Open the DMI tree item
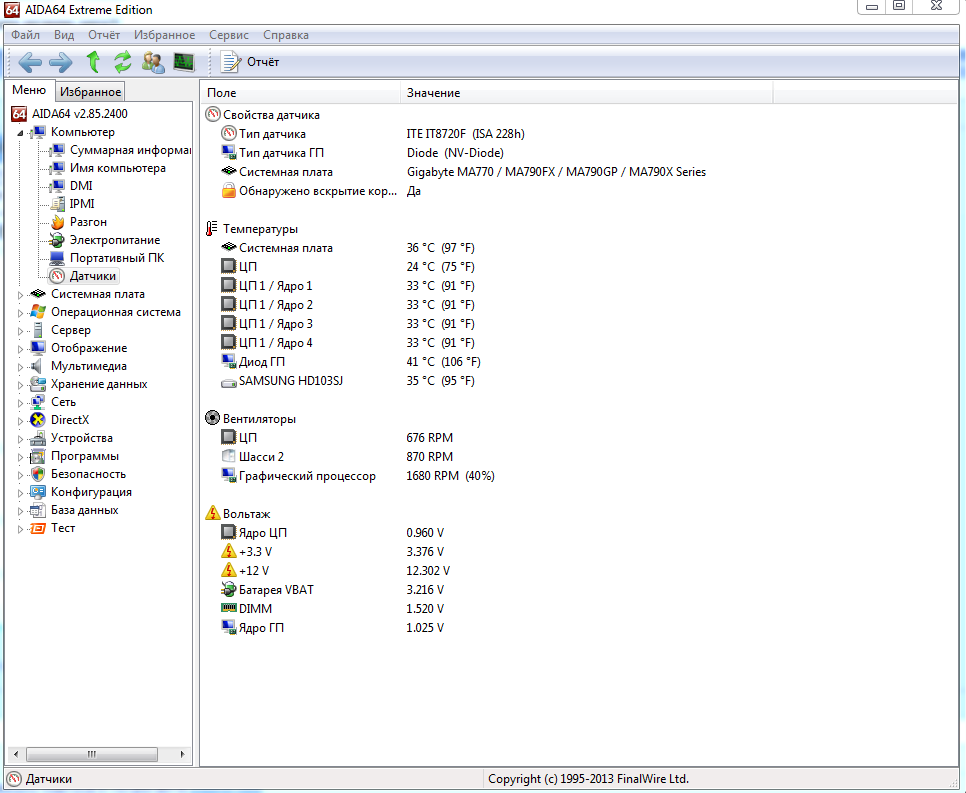Viewport: 966px width, 793px height. click(81, 186)
